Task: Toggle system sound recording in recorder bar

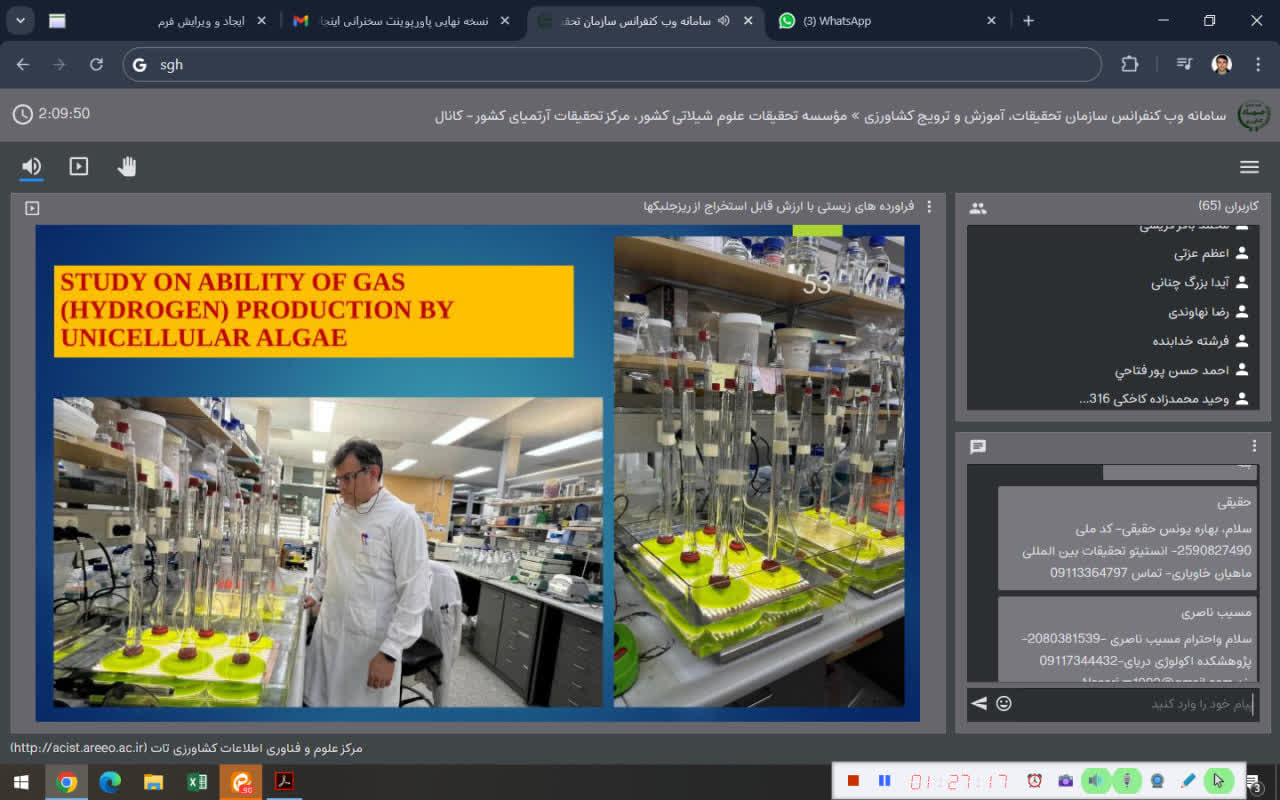Action: (x=1097, y=780)
